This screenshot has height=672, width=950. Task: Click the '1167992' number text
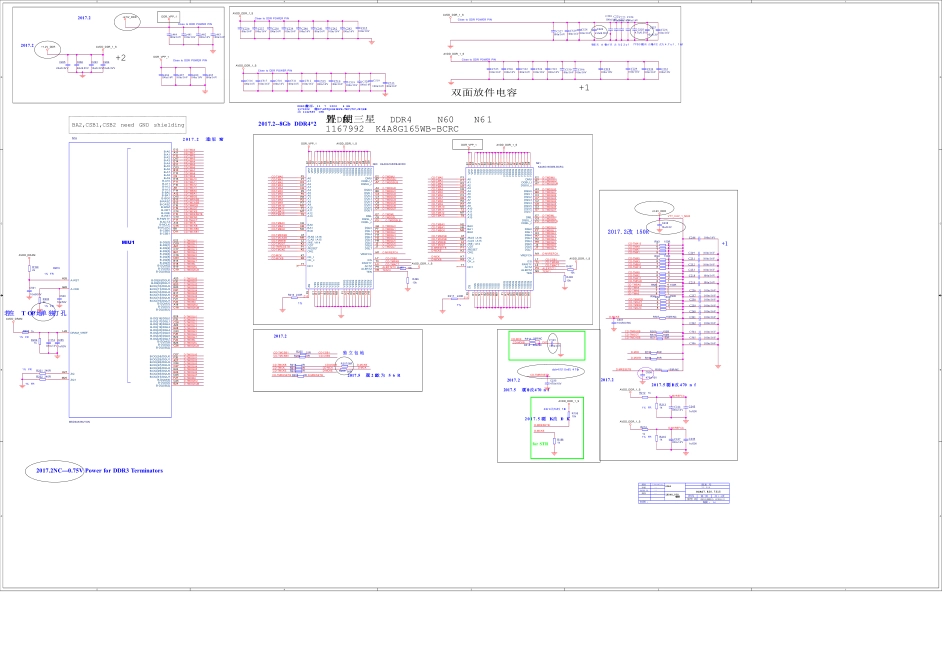(347, 130)
